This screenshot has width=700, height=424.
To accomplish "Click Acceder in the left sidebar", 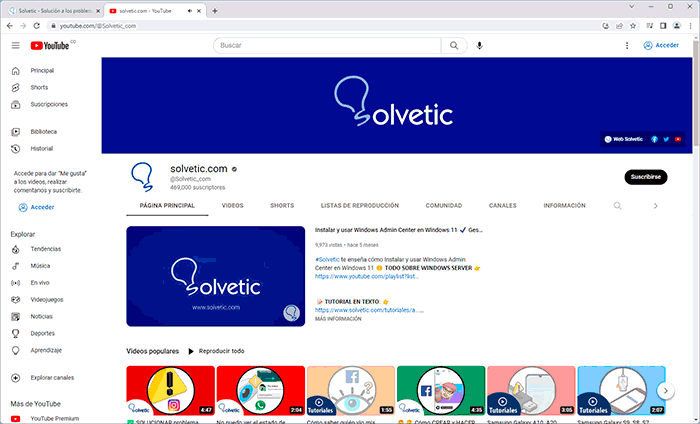I will coord(37,208).
